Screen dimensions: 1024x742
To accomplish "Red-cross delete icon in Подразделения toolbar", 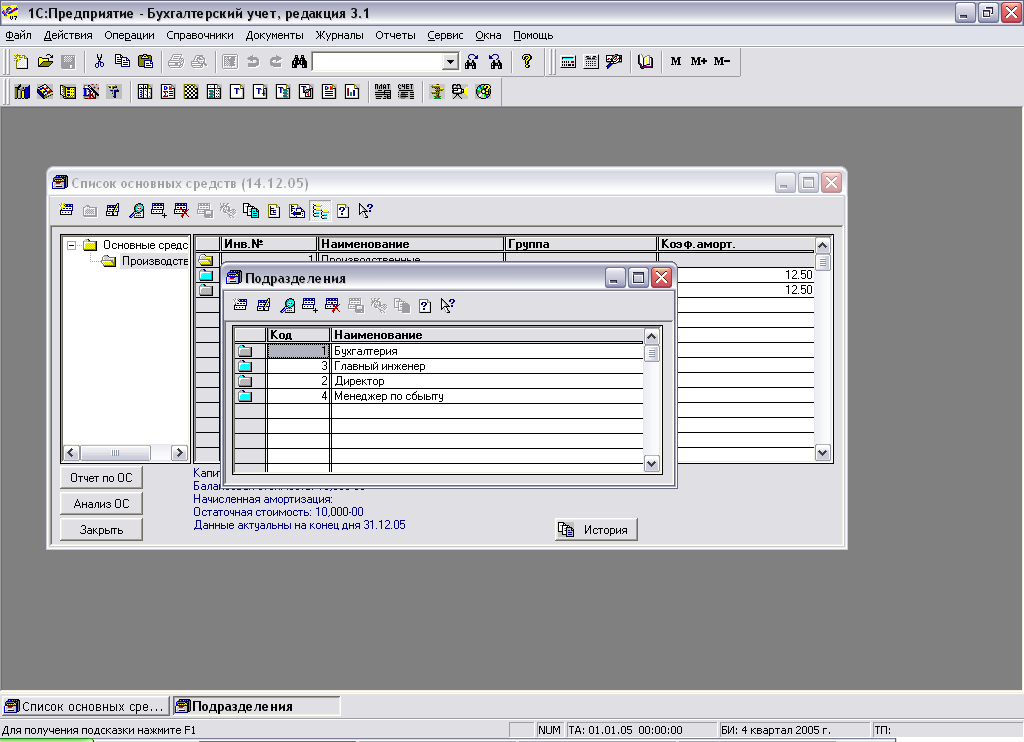I will coord(332,305).
